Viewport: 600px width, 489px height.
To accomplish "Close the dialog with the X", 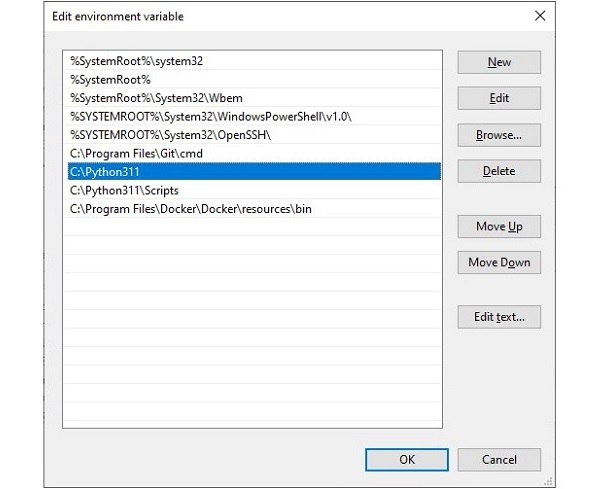I will tap(540, 16).
